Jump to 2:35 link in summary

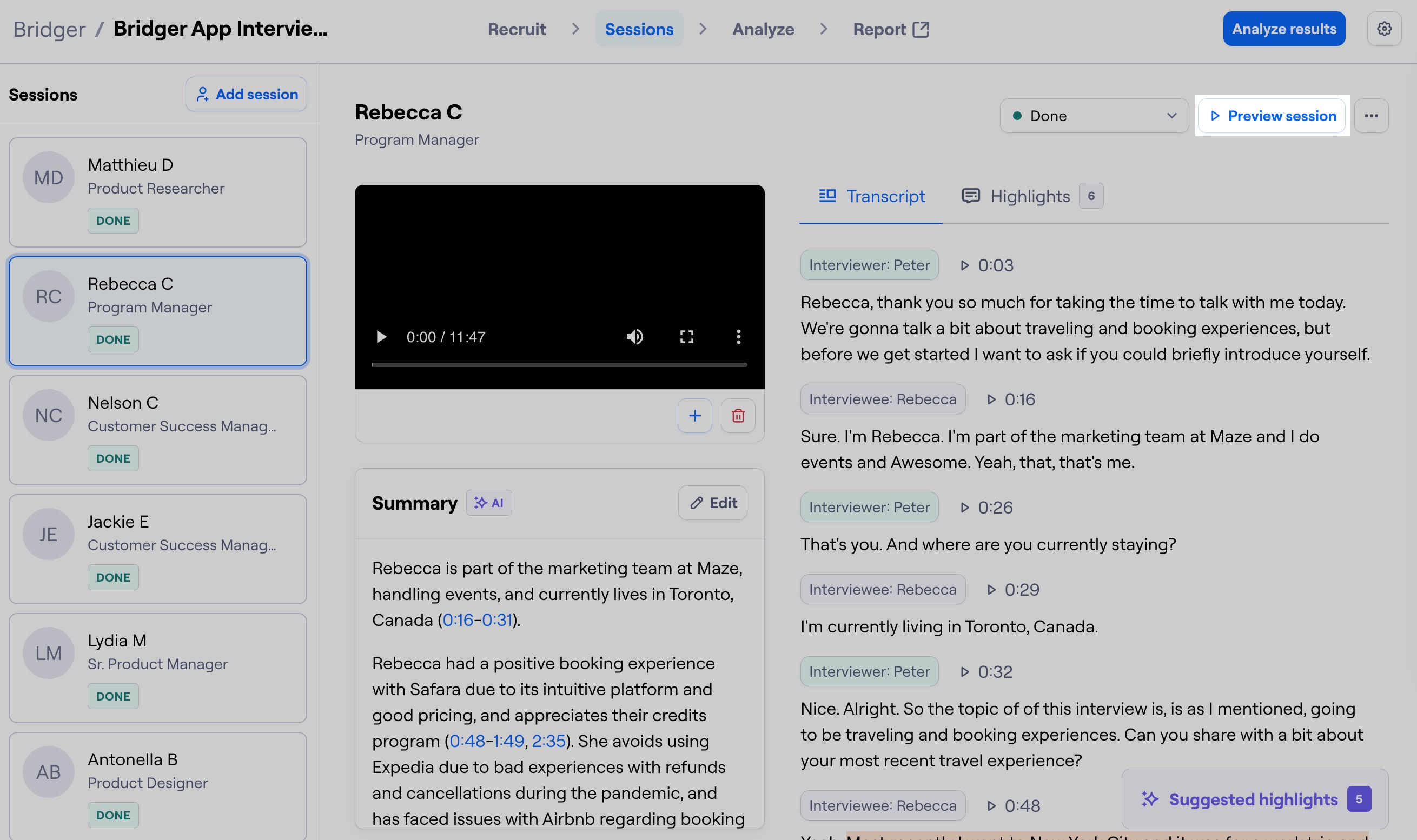pyautogui.click(x=549, y=742)
